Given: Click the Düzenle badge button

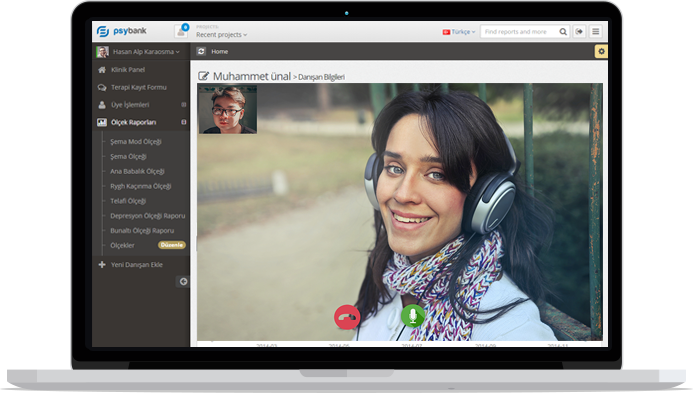Looking at the screenshot, I should (171, 245).
